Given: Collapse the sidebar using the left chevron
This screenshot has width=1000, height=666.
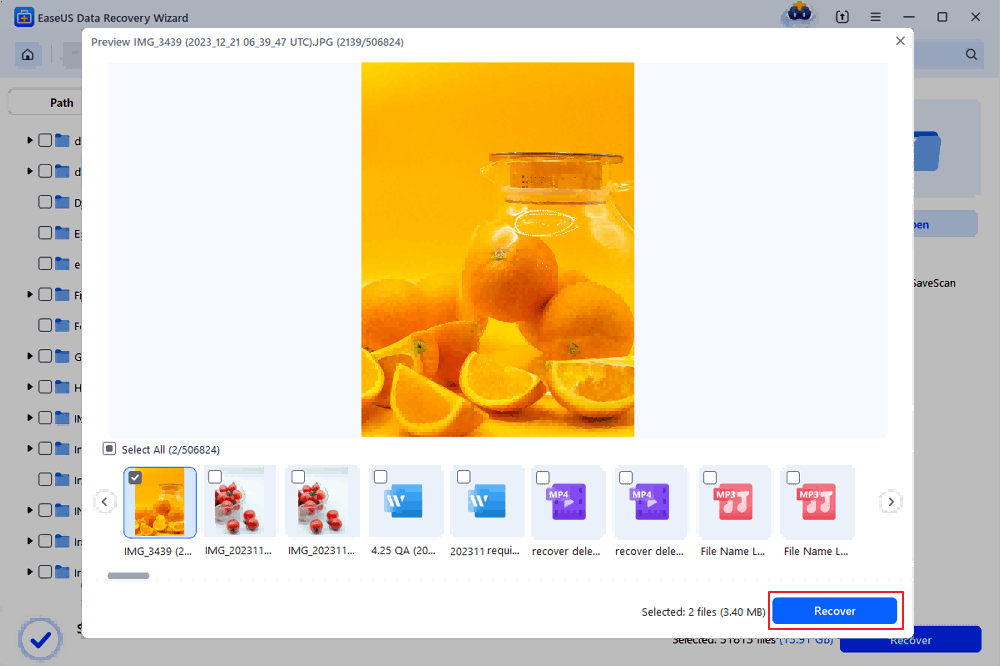Looking at the screenshot, I should point(105,501).
